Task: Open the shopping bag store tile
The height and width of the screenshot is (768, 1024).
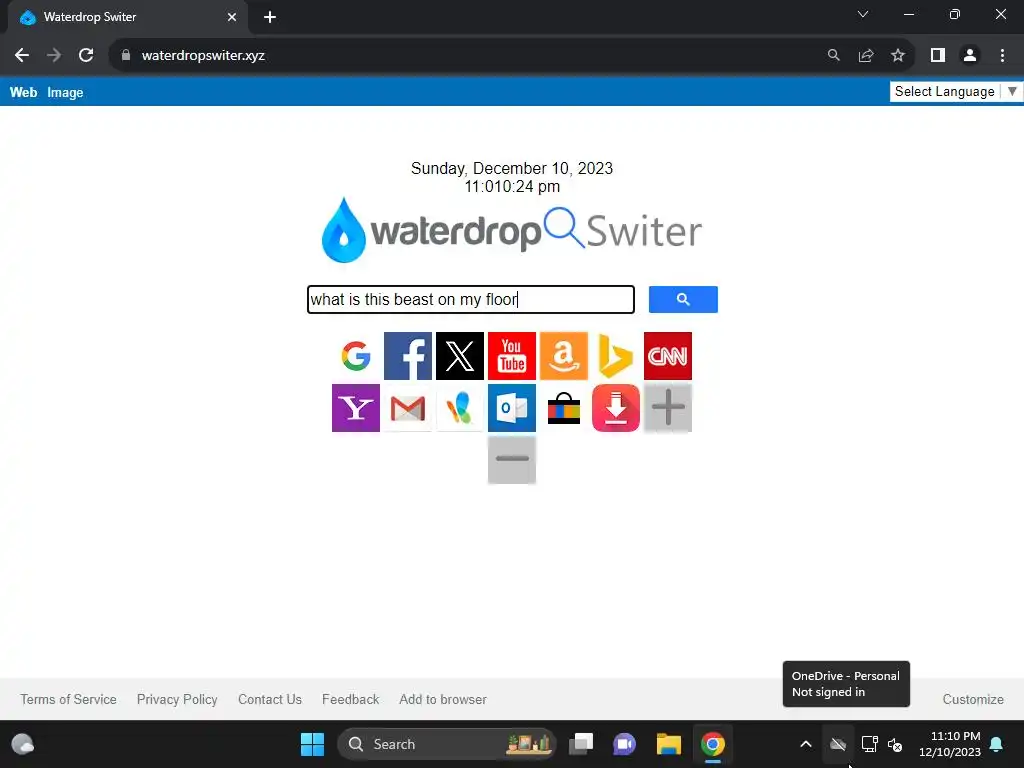Action: 564,408
